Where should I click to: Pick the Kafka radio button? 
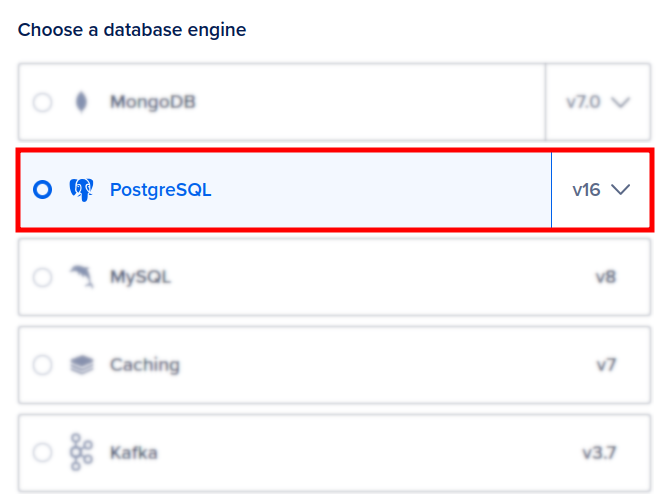[x=42, y=453]
